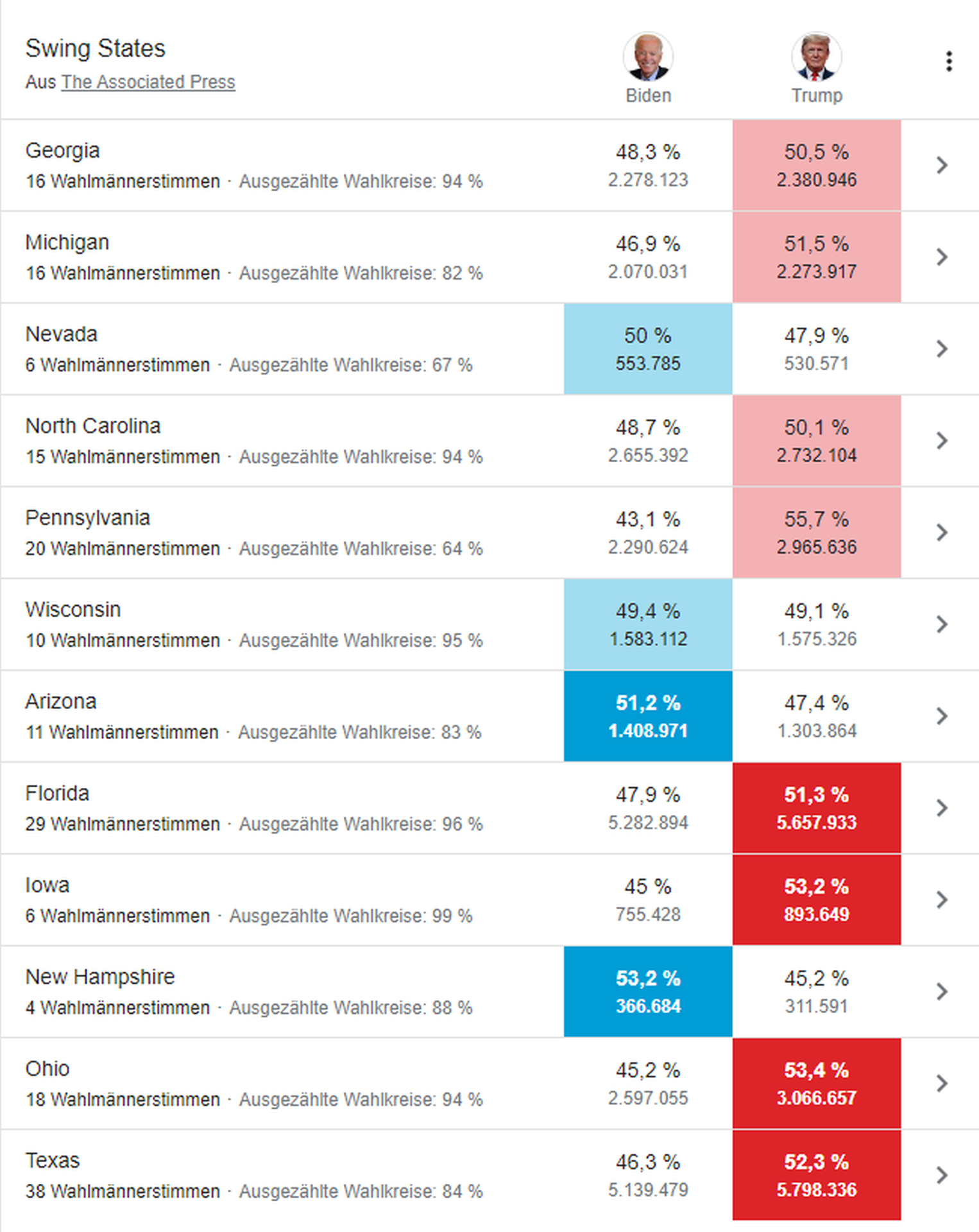Open North Carolina row arrow
This screenshot has height=1232, width=979.
point(941,441)
